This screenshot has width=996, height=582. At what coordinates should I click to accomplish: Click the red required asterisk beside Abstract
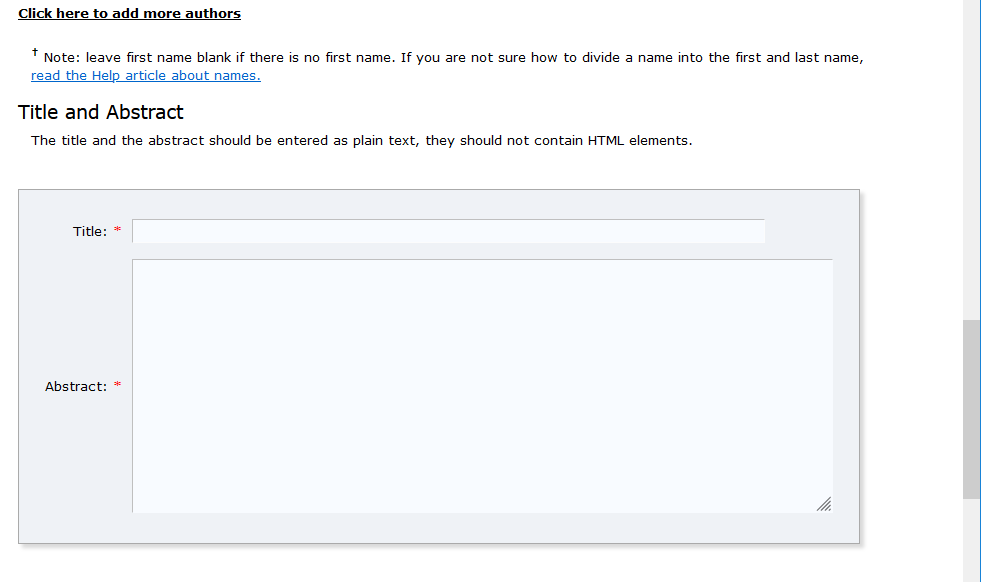pyautogui.click(x=117, y=385)
